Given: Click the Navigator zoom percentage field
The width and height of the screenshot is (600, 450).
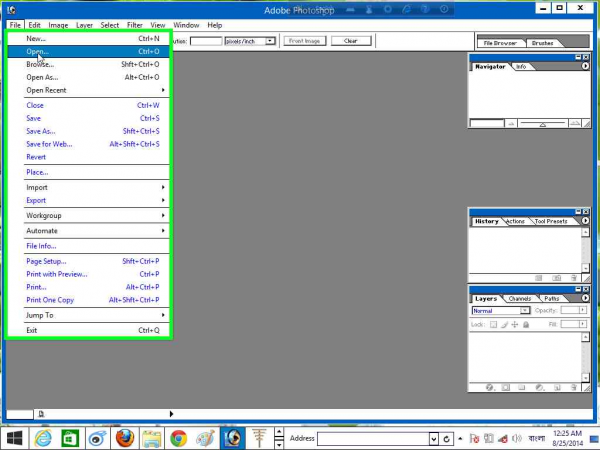Looking at the screenshot, I should [x=487, y=123].
